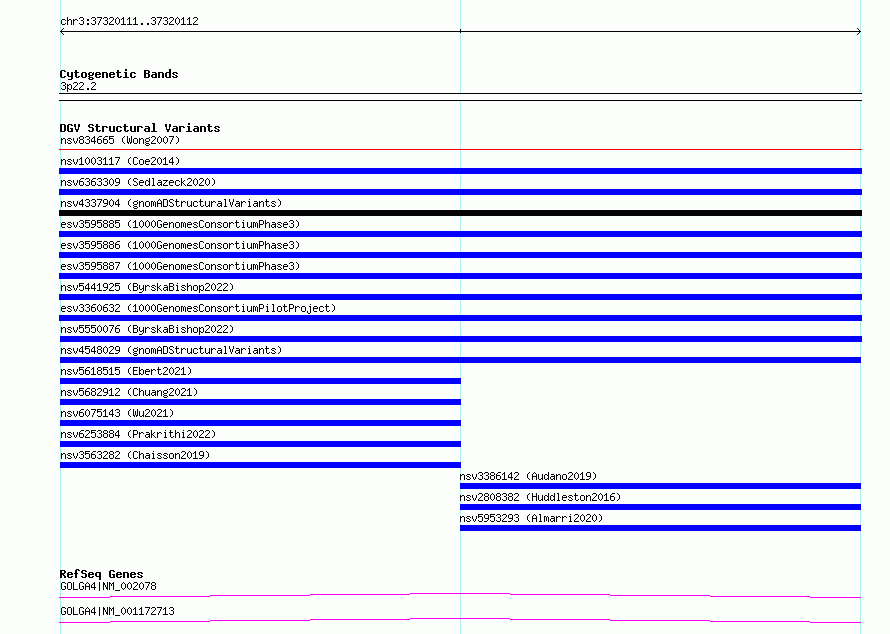Click the 3p22.2 band label
This screenshot has width=890, height=634.
(78, 86)
